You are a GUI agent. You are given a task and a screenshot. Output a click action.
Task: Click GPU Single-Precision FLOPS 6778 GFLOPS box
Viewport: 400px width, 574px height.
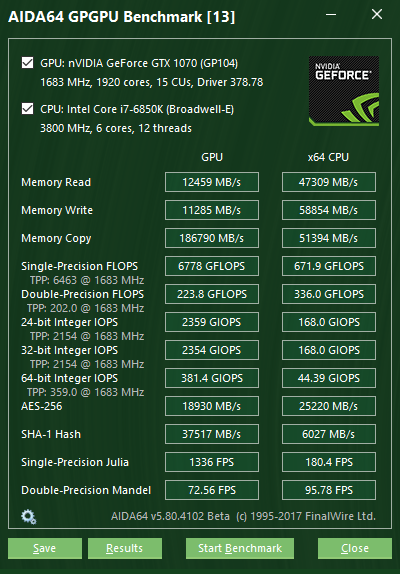212,266
